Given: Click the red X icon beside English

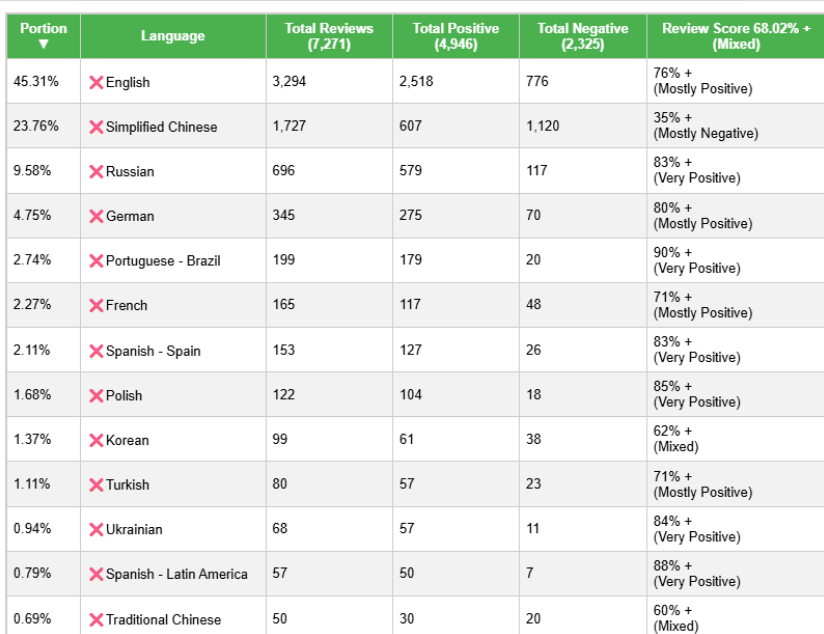Looking at the screenshot, I should [96, 83].
